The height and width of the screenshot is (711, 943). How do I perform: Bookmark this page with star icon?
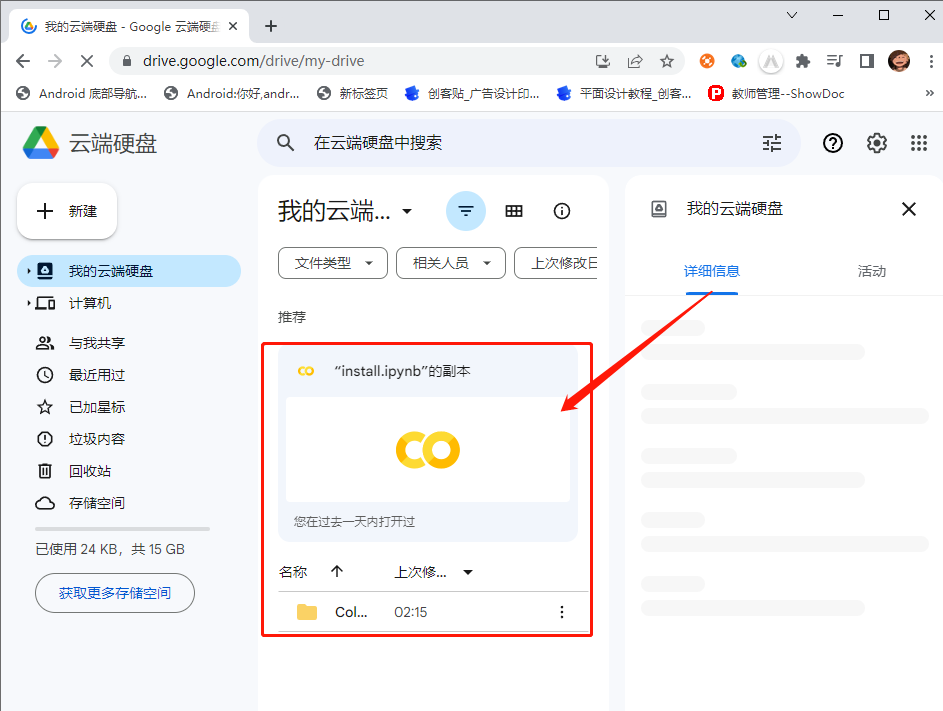click(x=666, y=61)
